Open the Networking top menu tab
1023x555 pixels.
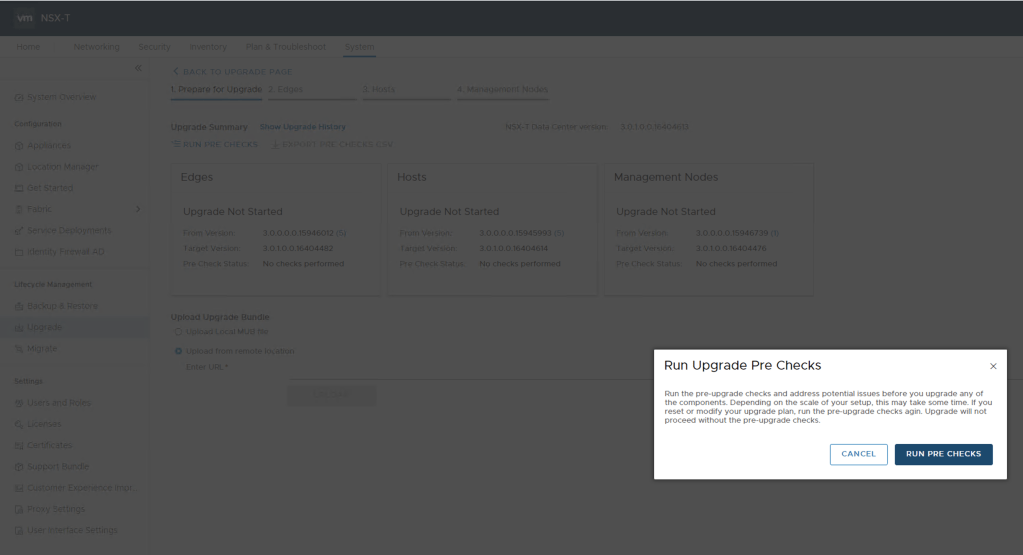[96, 47]
